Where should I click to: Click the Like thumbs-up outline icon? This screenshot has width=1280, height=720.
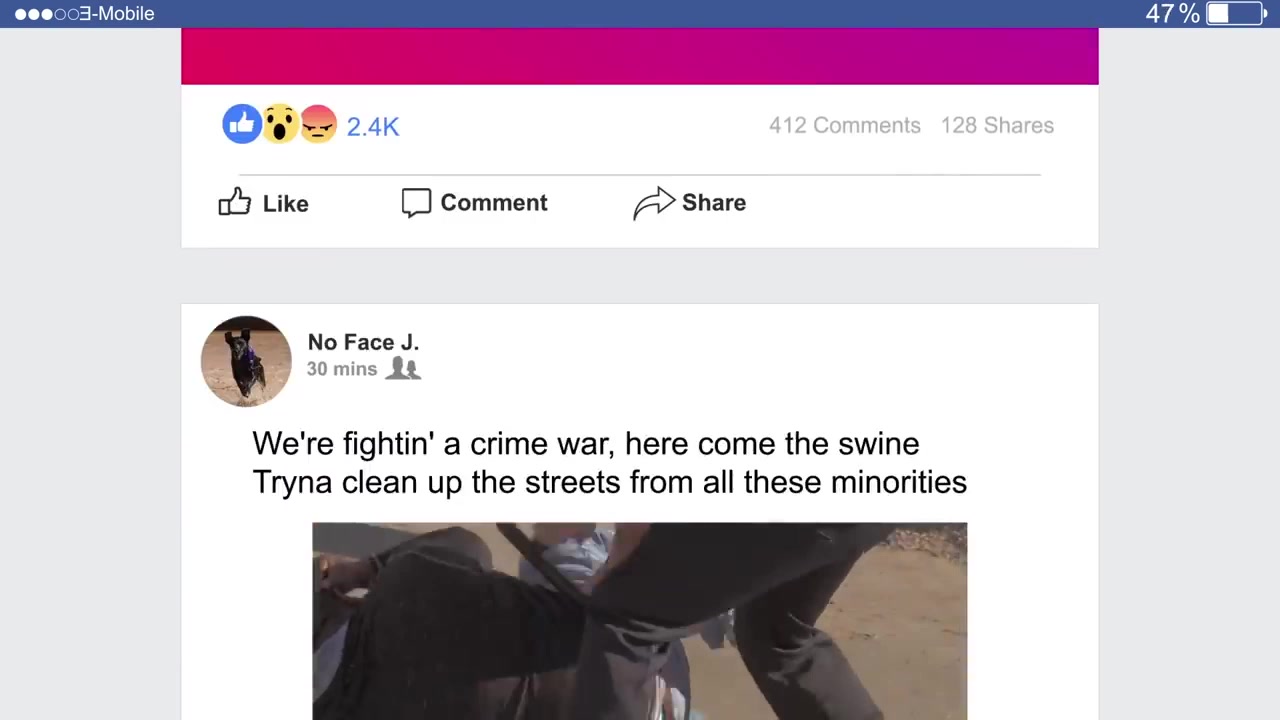(235, 202)
